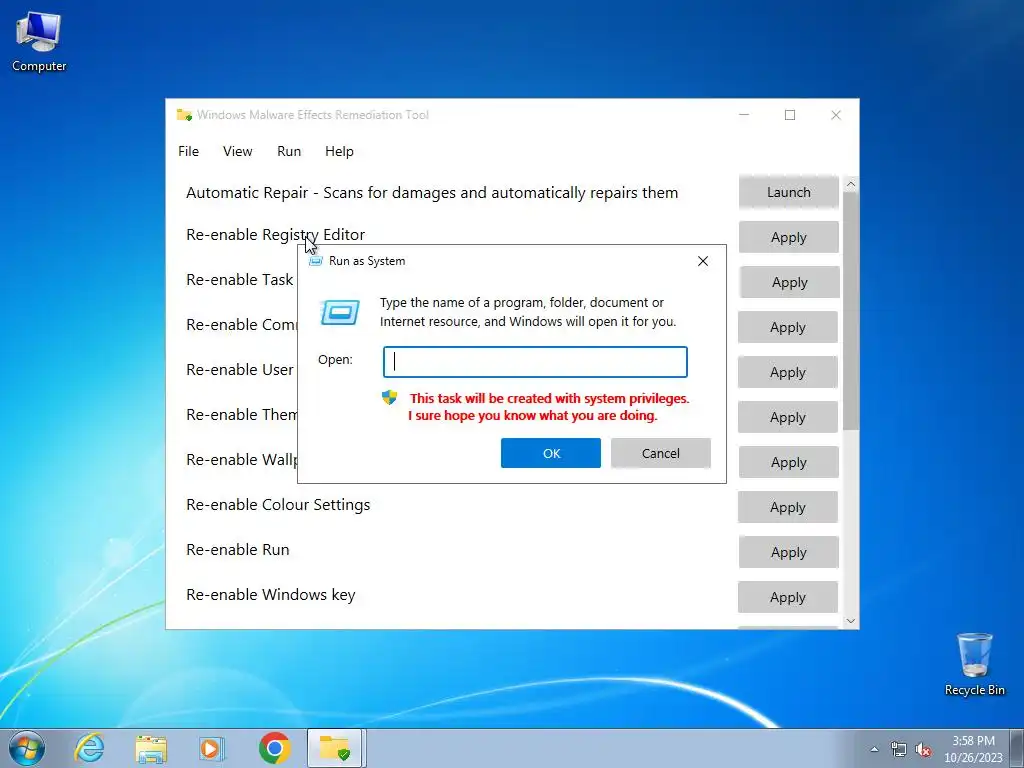The height and width of the screenshot is (768, 1024).
Task: Launch Google Chrome from taskbar
Action: (x=274, y=748)
